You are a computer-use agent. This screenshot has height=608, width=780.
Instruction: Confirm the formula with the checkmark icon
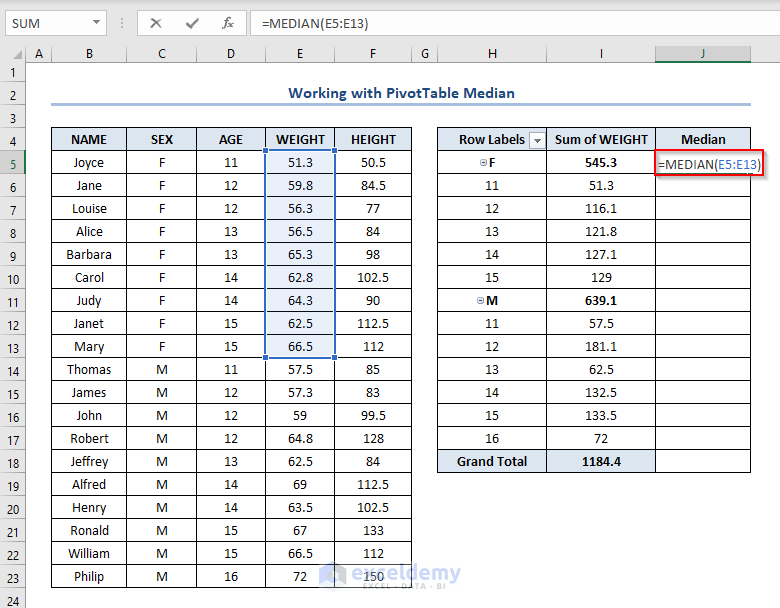(x=192, y=23)
